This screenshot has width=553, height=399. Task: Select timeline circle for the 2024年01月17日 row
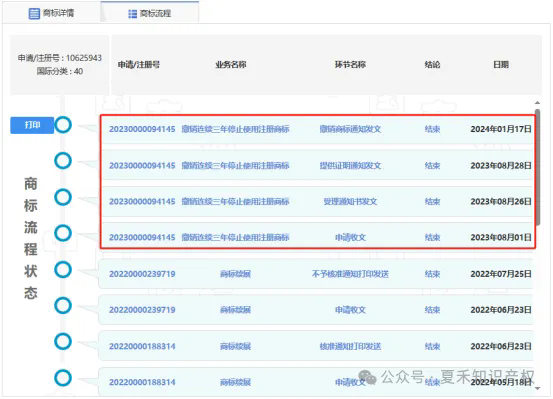coord(63,125)
